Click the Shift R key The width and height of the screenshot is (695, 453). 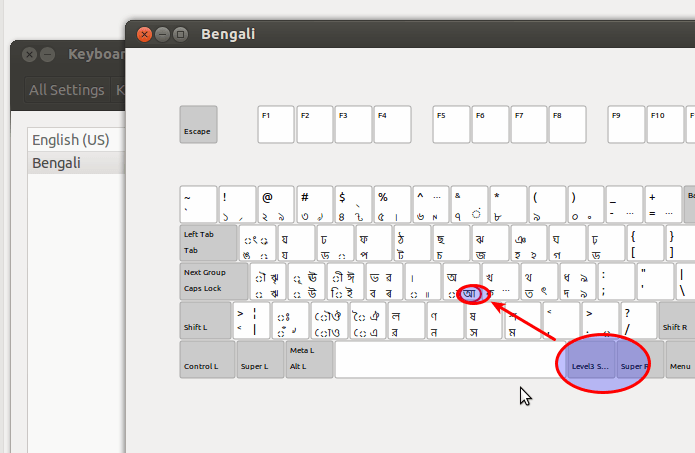click(677, 320)
